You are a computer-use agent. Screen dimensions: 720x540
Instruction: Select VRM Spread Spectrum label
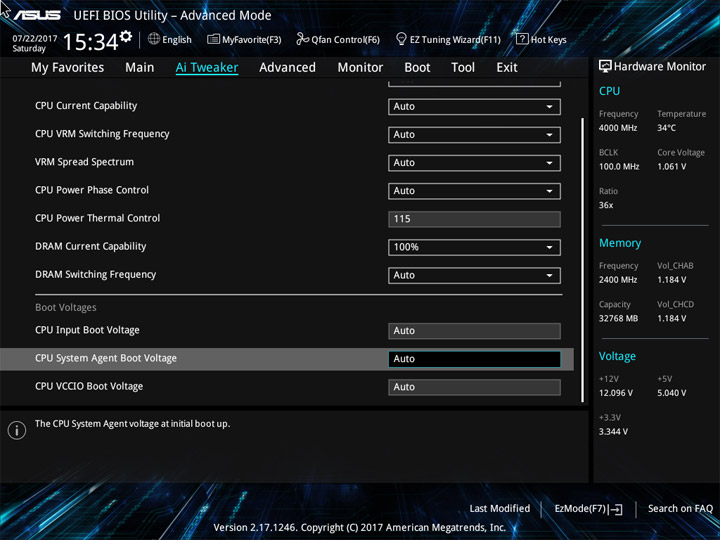84,162
